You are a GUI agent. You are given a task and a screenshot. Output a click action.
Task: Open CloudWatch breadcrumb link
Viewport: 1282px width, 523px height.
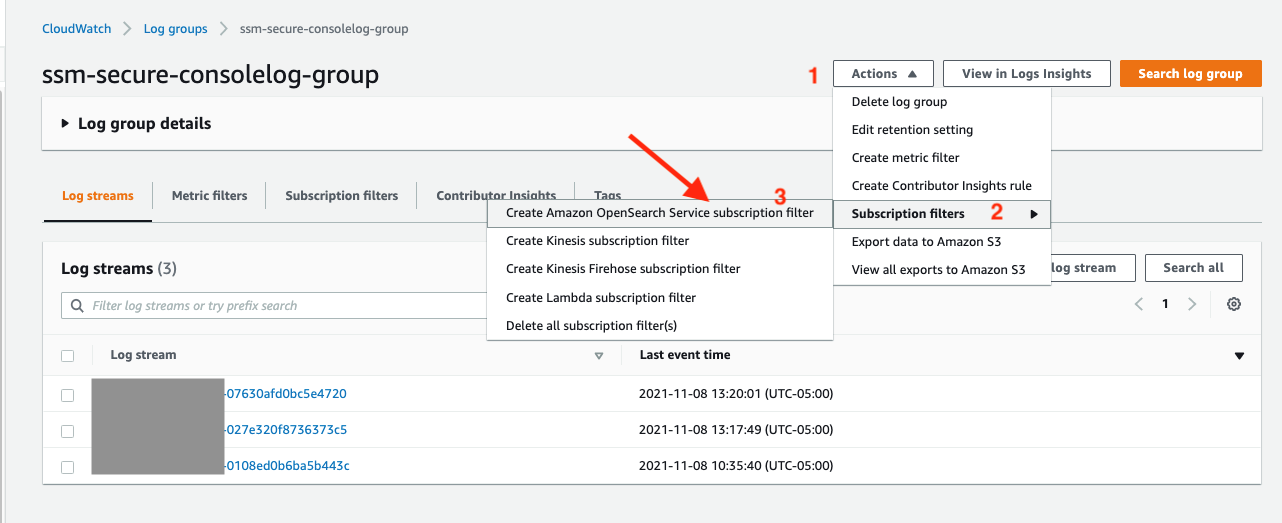point(77,29)
